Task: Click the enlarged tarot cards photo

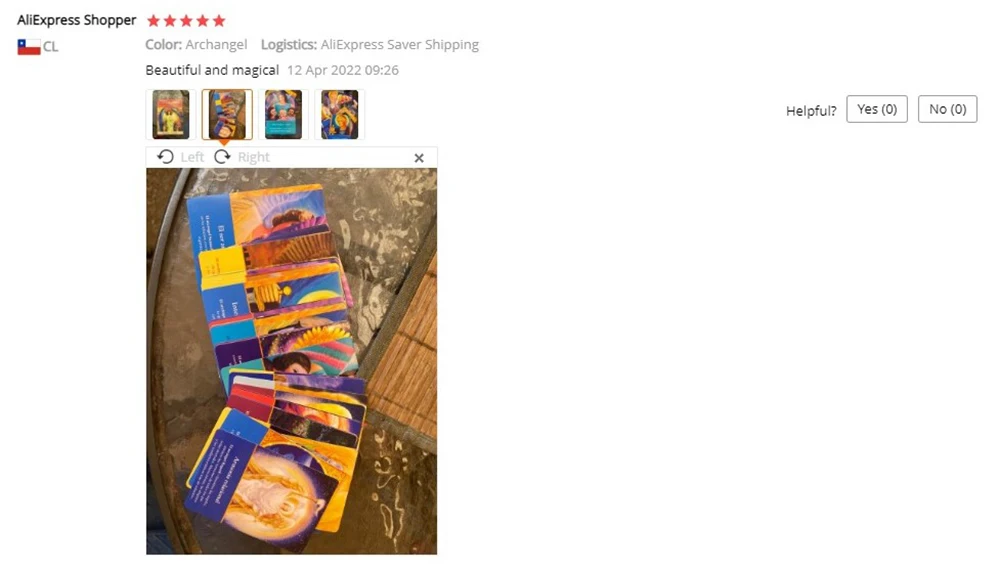Action: point(291,361)
